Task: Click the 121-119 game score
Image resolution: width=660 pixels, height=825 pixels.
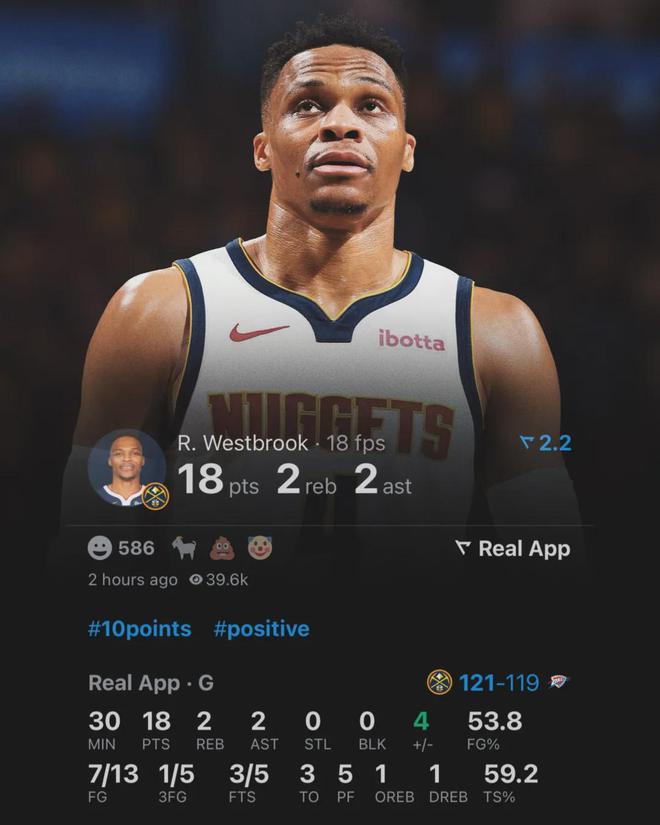Action: (499, 682)
